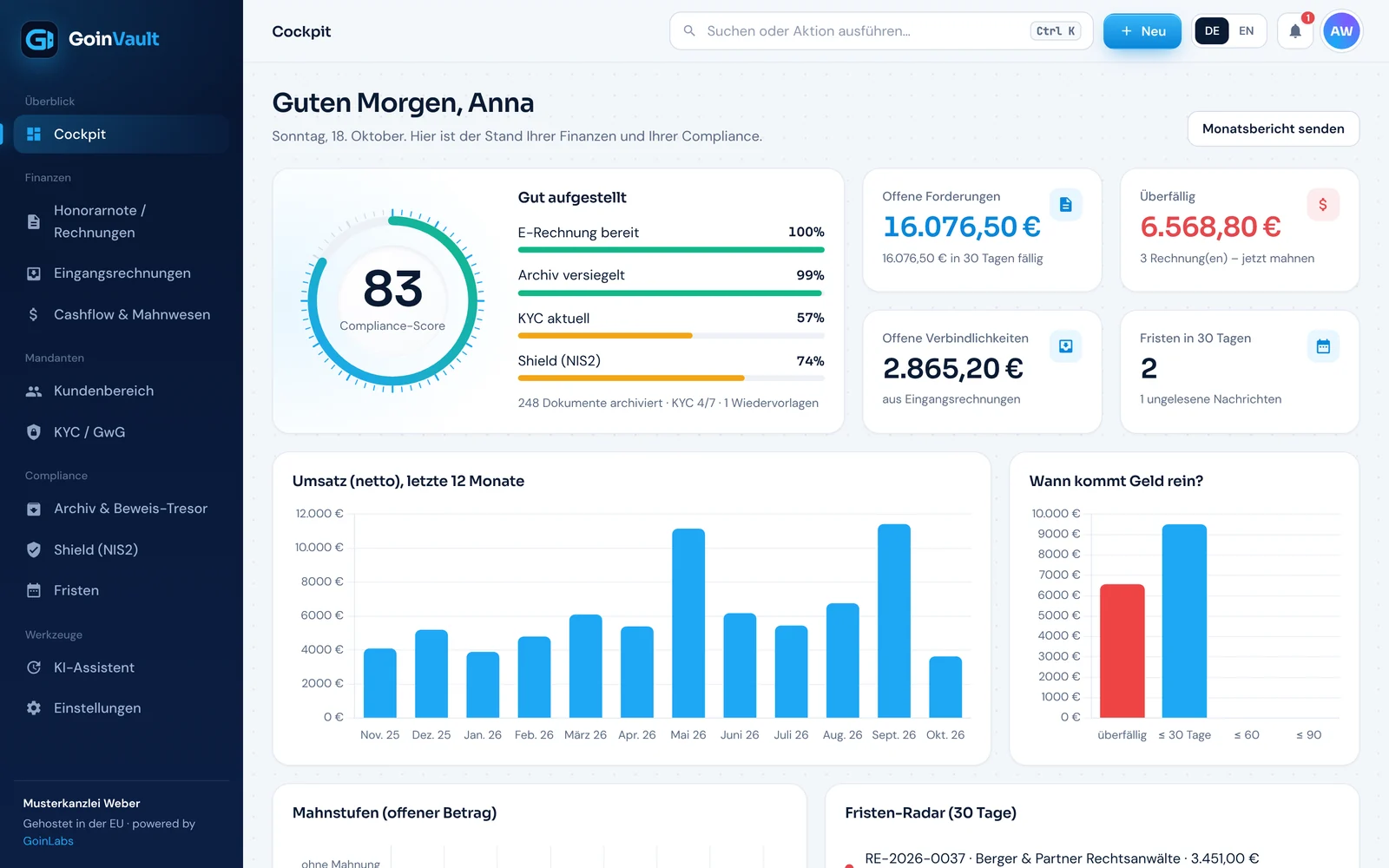Click the red überfällig bar in chart
The height and width of the screenshot is (868, 1389).
tap(1122, 651)
